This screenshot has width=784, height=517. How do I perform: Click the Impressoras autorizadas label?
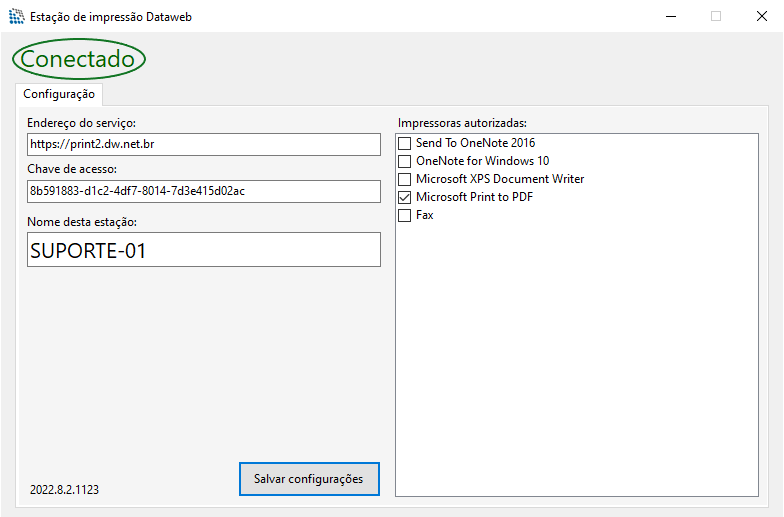coord(462,123)
